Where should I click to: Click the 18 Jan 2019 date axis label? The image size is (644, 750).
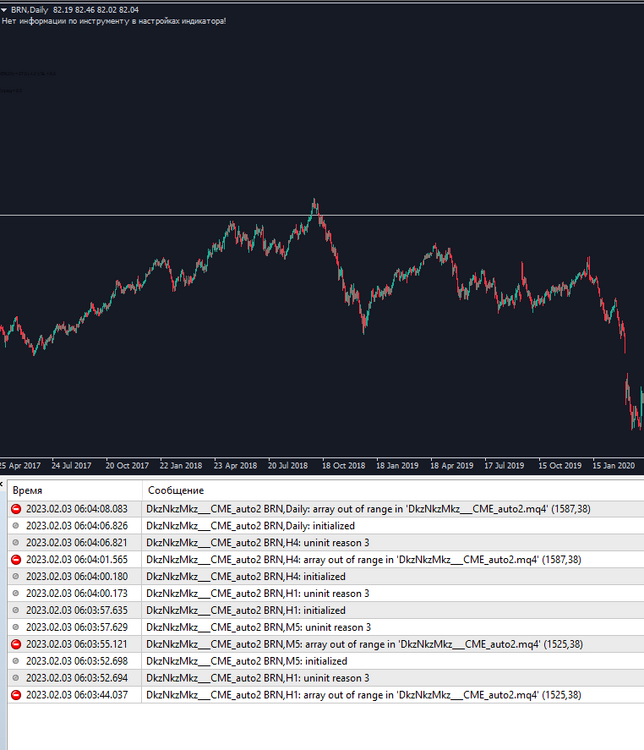(x=397, y=465)
